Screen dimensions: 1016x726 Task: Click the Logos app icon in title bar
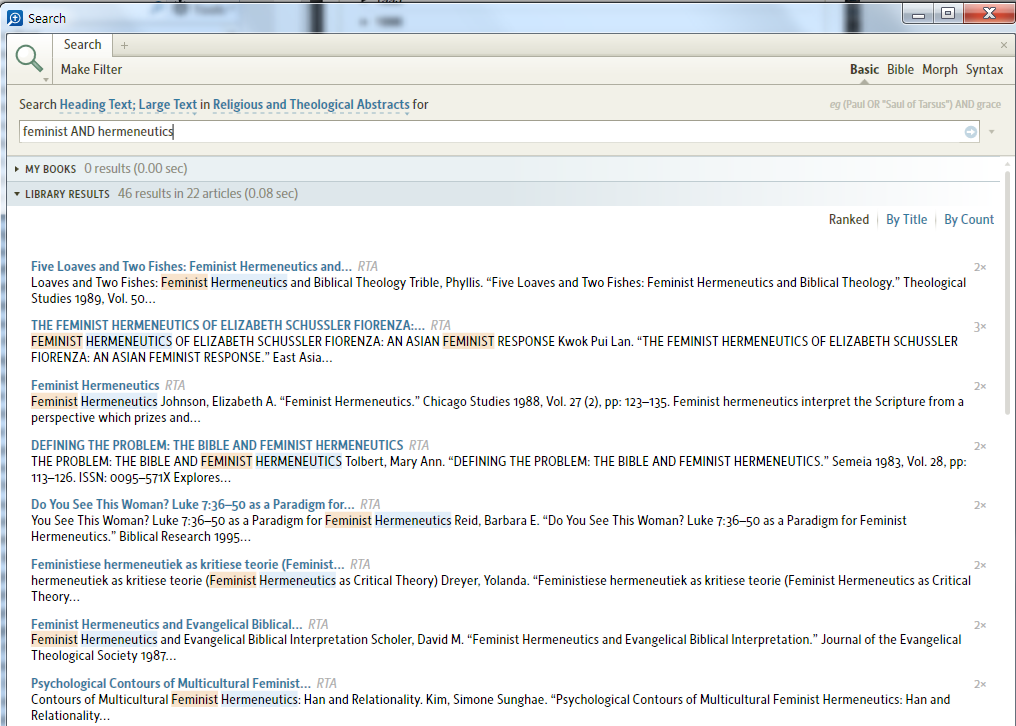point(15,18)
